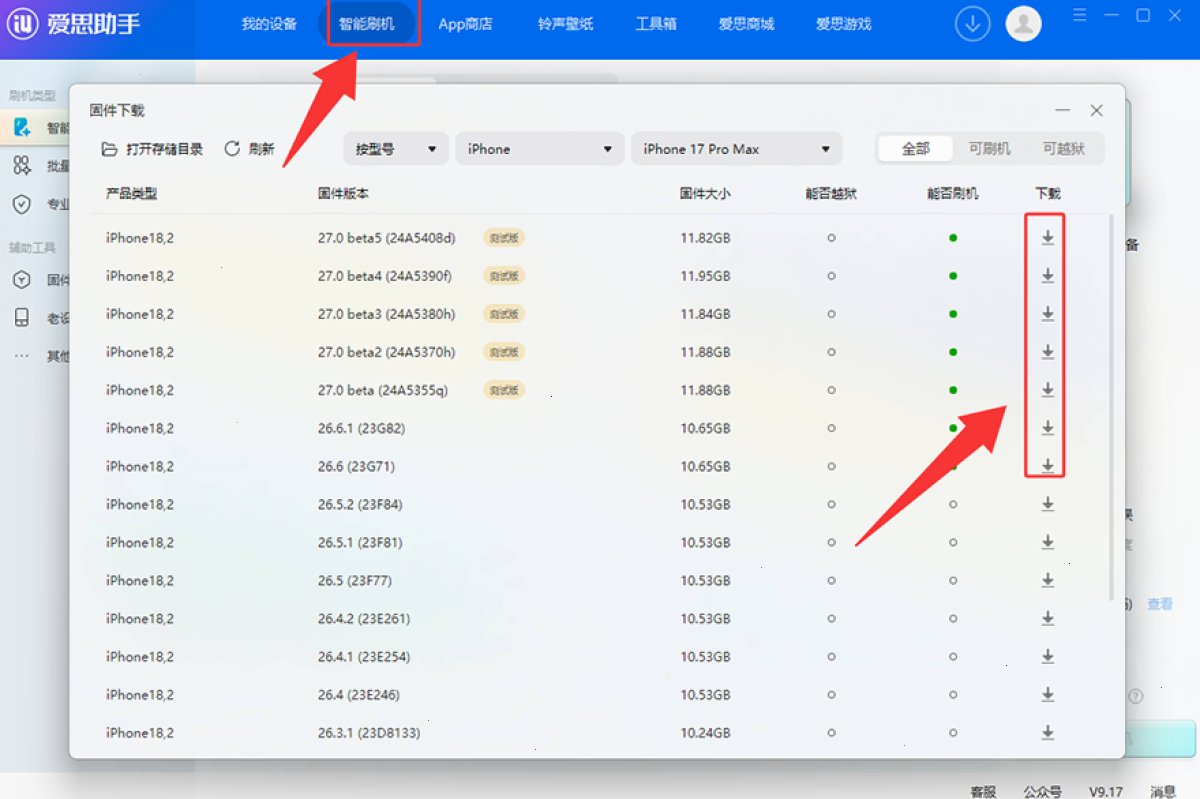This screenshot has height=799, width=1200.
Task: Click green flashable dot for 27.0 beta3
Action: (953, 314)
